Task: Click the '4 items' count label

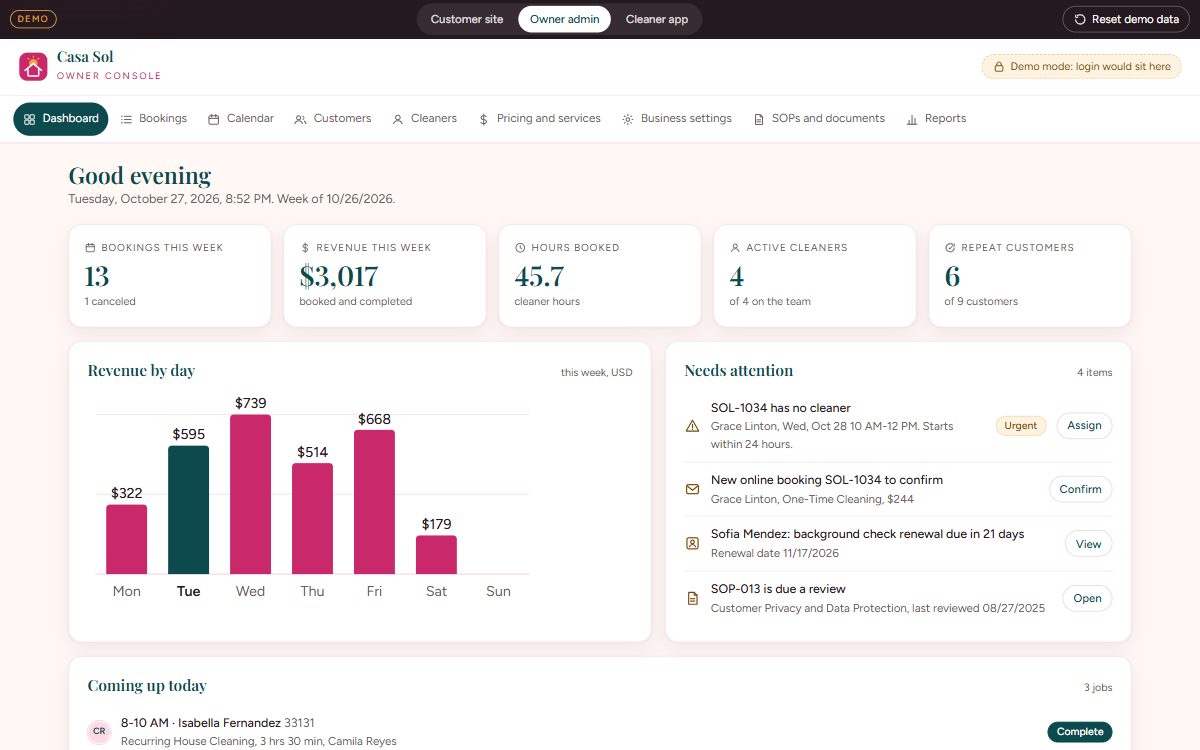Action: point(1094,373)
